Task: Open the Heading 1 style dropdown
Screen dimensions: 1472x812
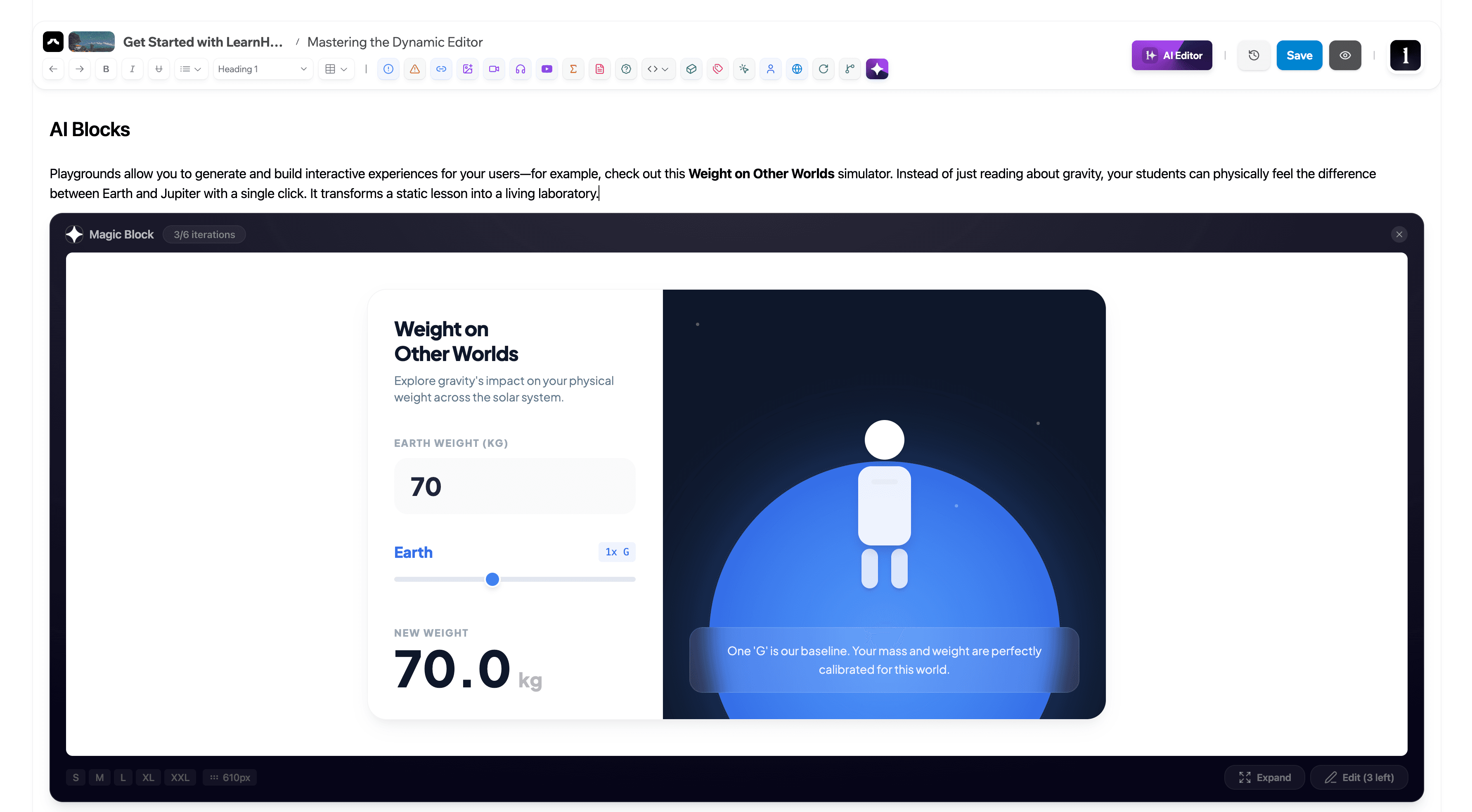Action: click(262, 68)
